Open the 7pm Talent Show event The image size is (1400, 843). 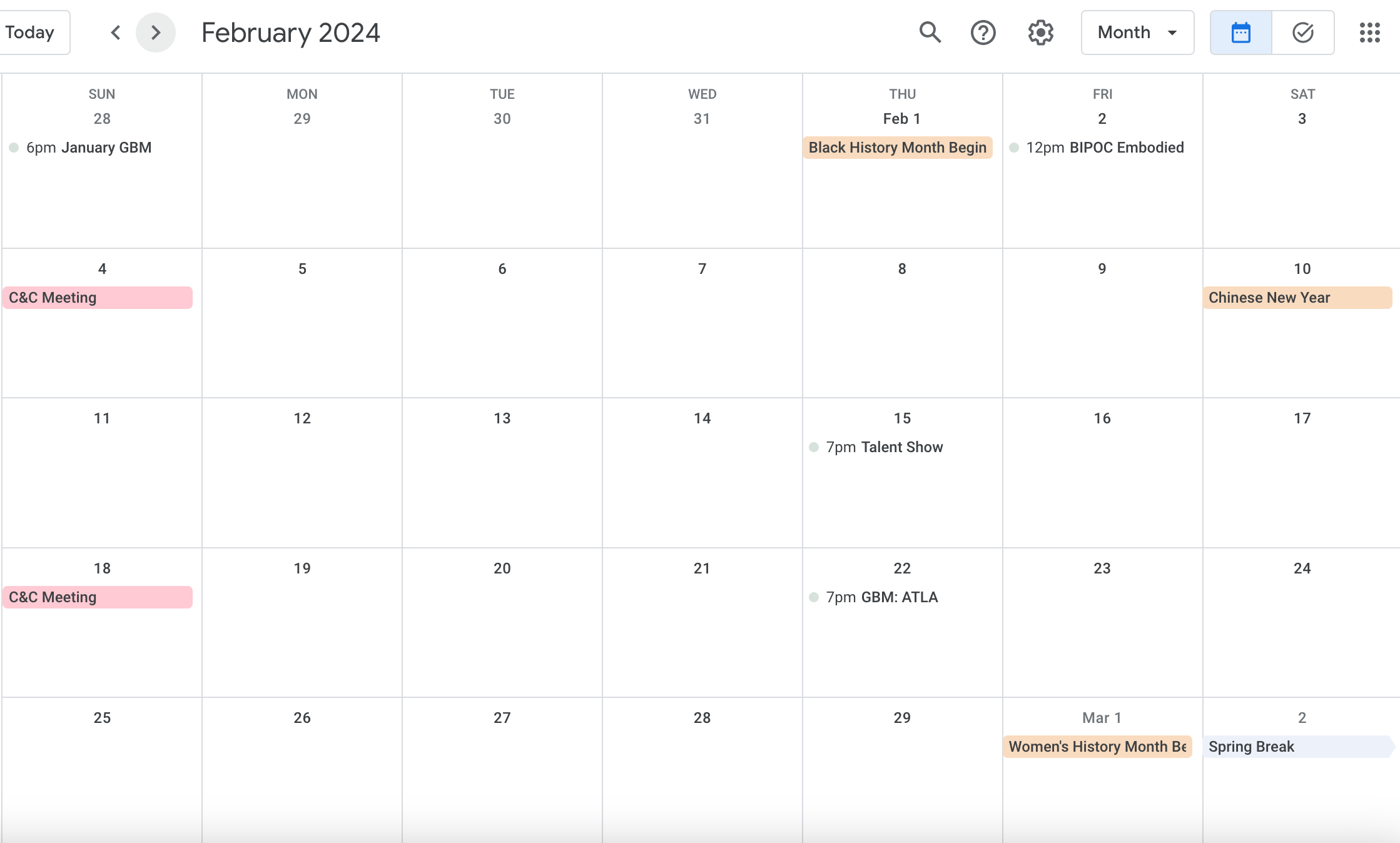(x=884, y=447)
